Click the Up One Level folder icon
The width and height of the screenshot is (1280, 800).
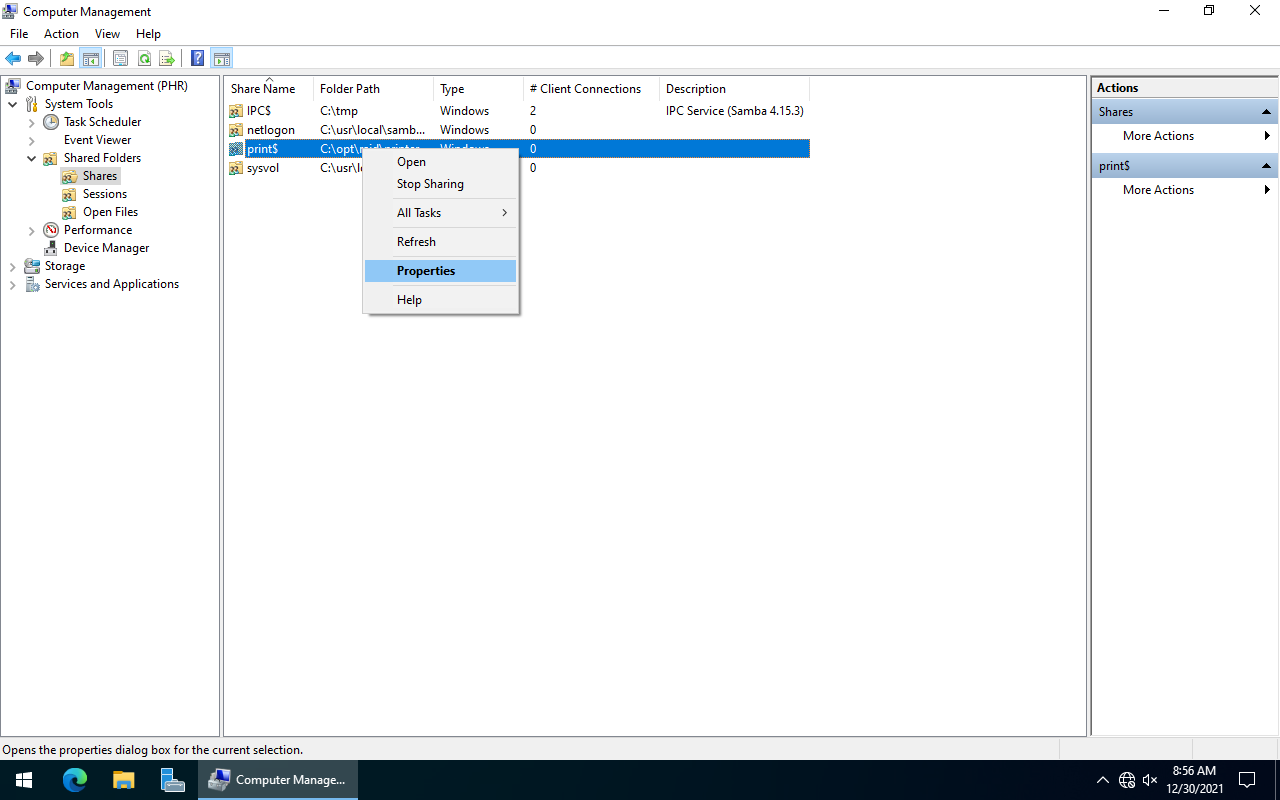tap(67, 59)
